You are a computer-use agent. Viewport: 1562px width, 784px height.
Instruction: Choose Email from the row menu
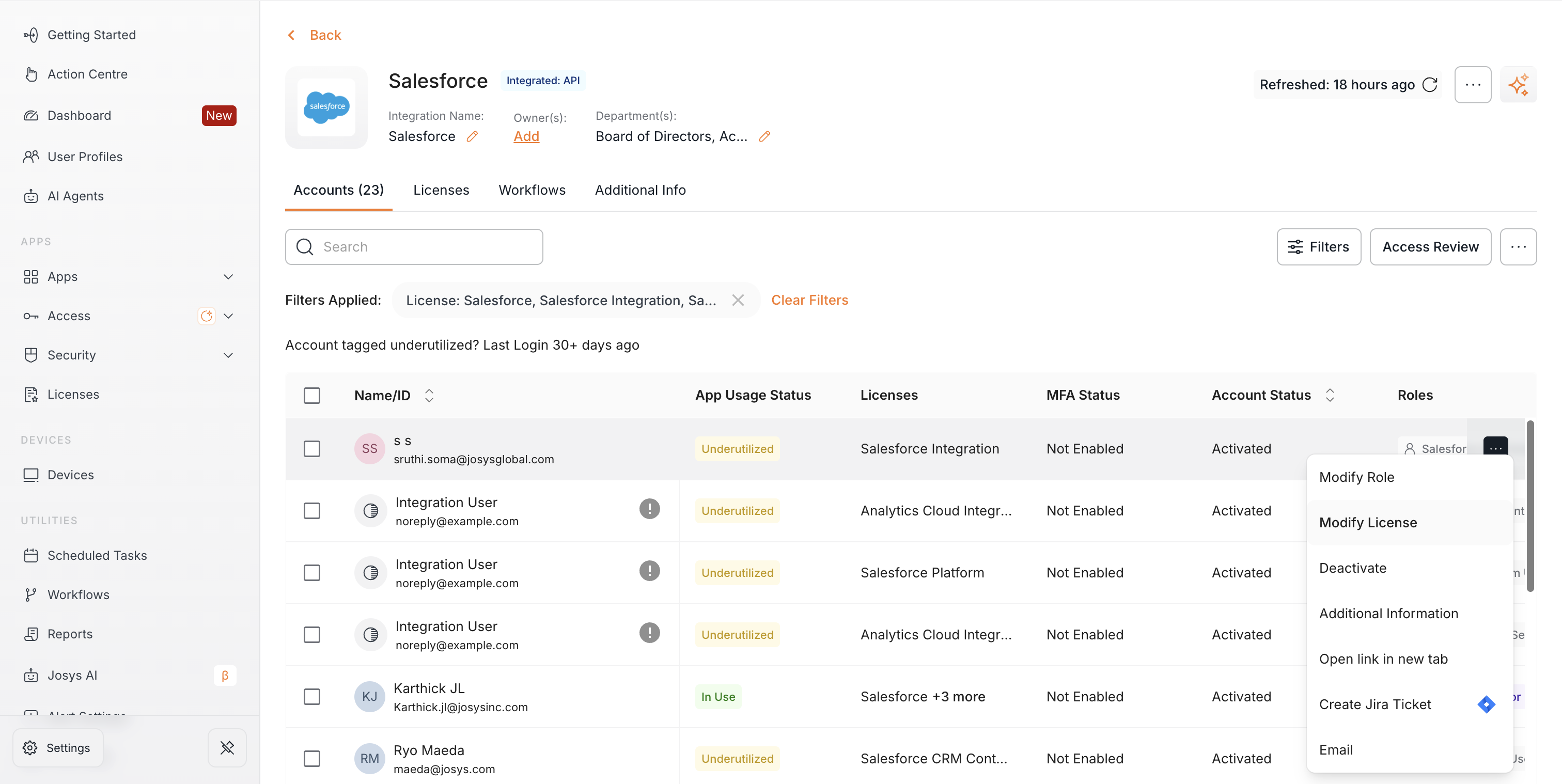pos(1410,750)
